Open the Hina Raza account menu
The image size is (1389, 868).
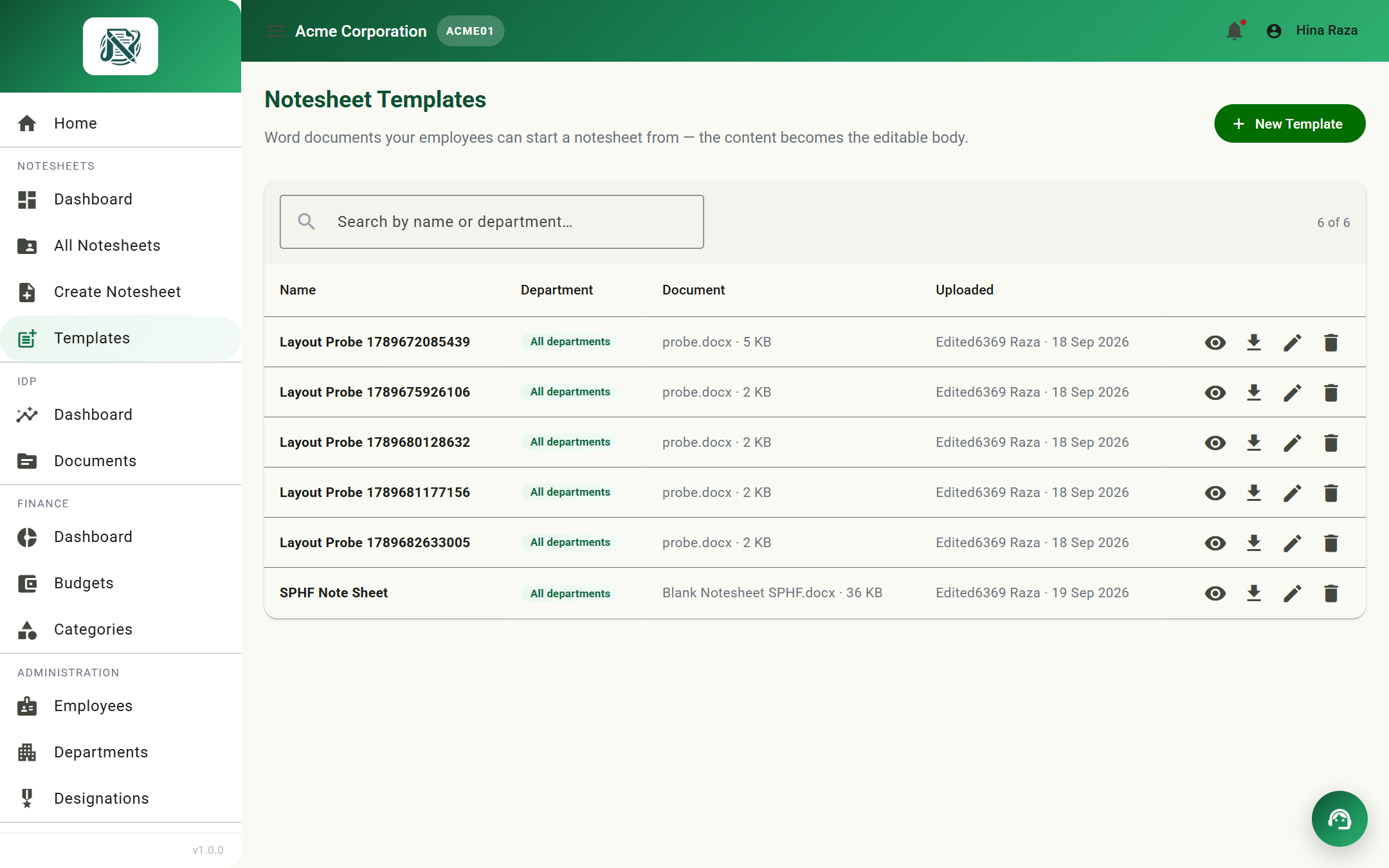[x=1312, y=30]
